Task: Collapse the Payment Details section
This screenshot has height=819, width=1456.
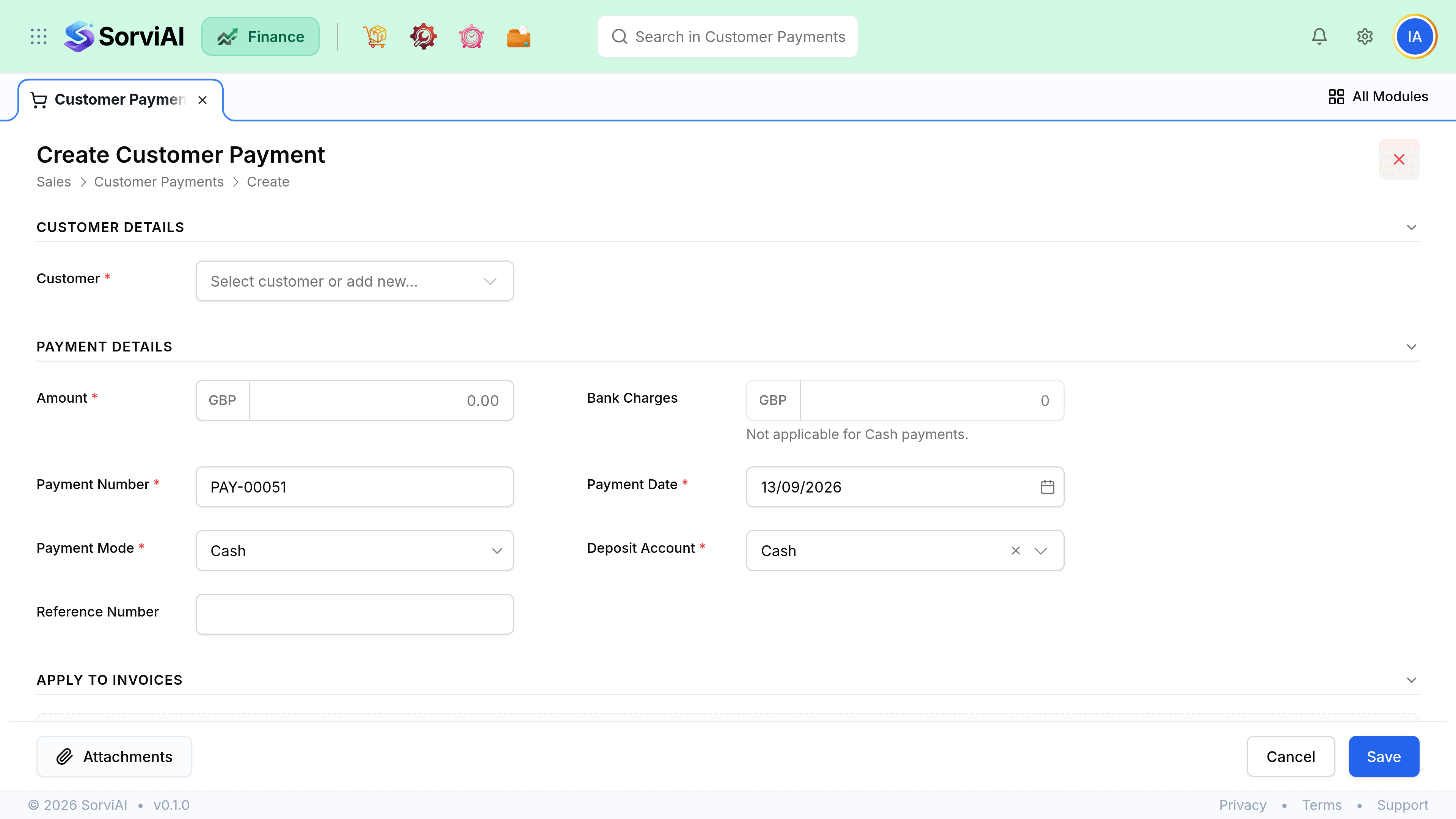Action: (1411, 347)
